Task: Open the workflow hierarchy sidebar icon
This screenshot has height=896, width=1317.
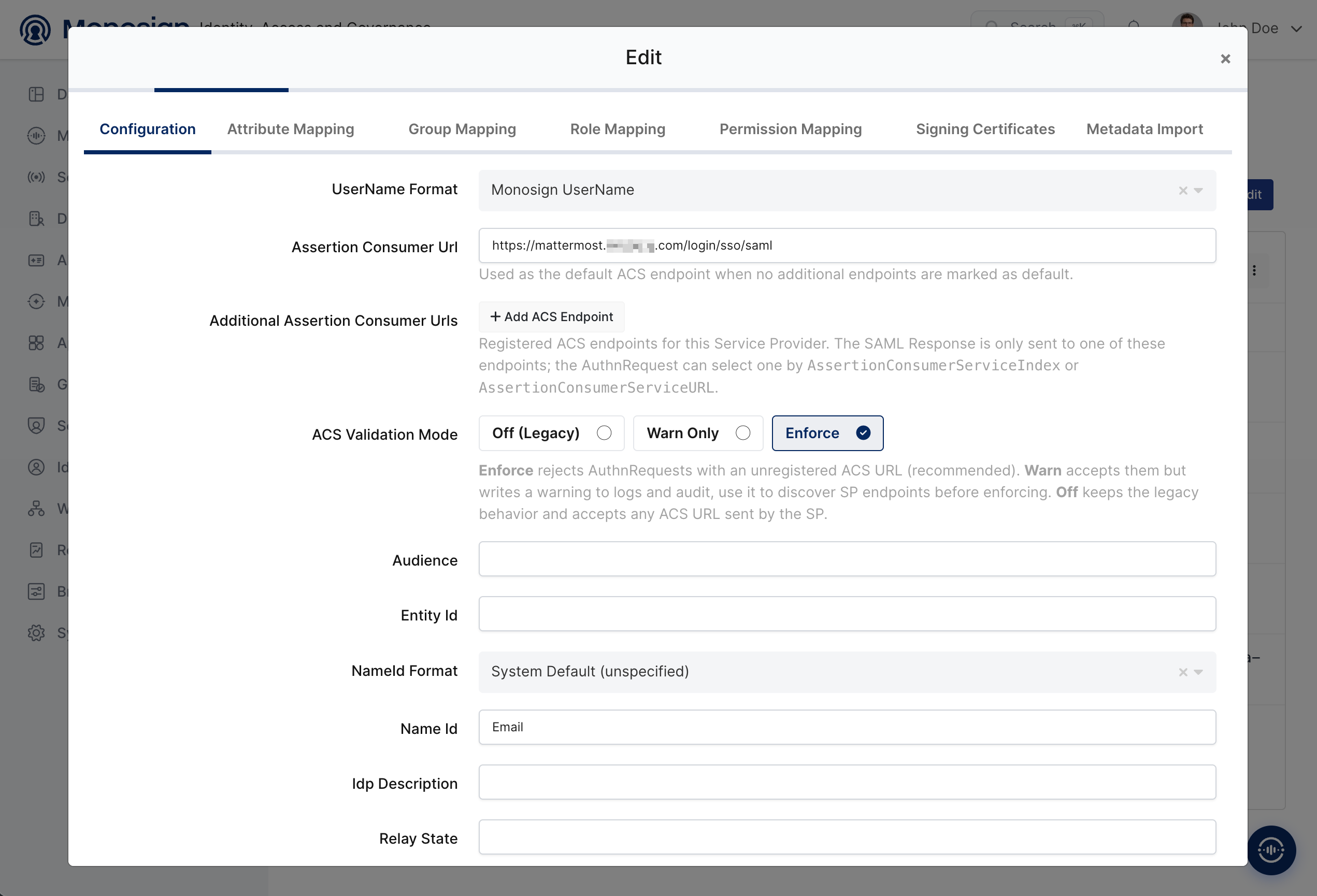Action: pos(36,509)
